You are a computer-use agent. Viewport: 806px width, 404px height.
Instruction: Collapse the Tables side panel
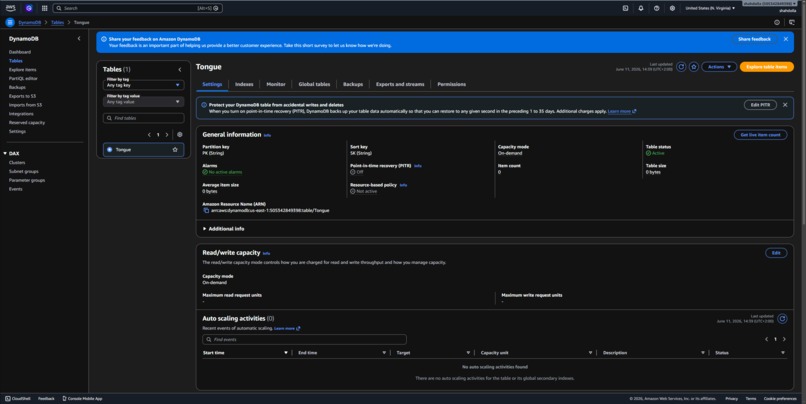tap(179, 69)
